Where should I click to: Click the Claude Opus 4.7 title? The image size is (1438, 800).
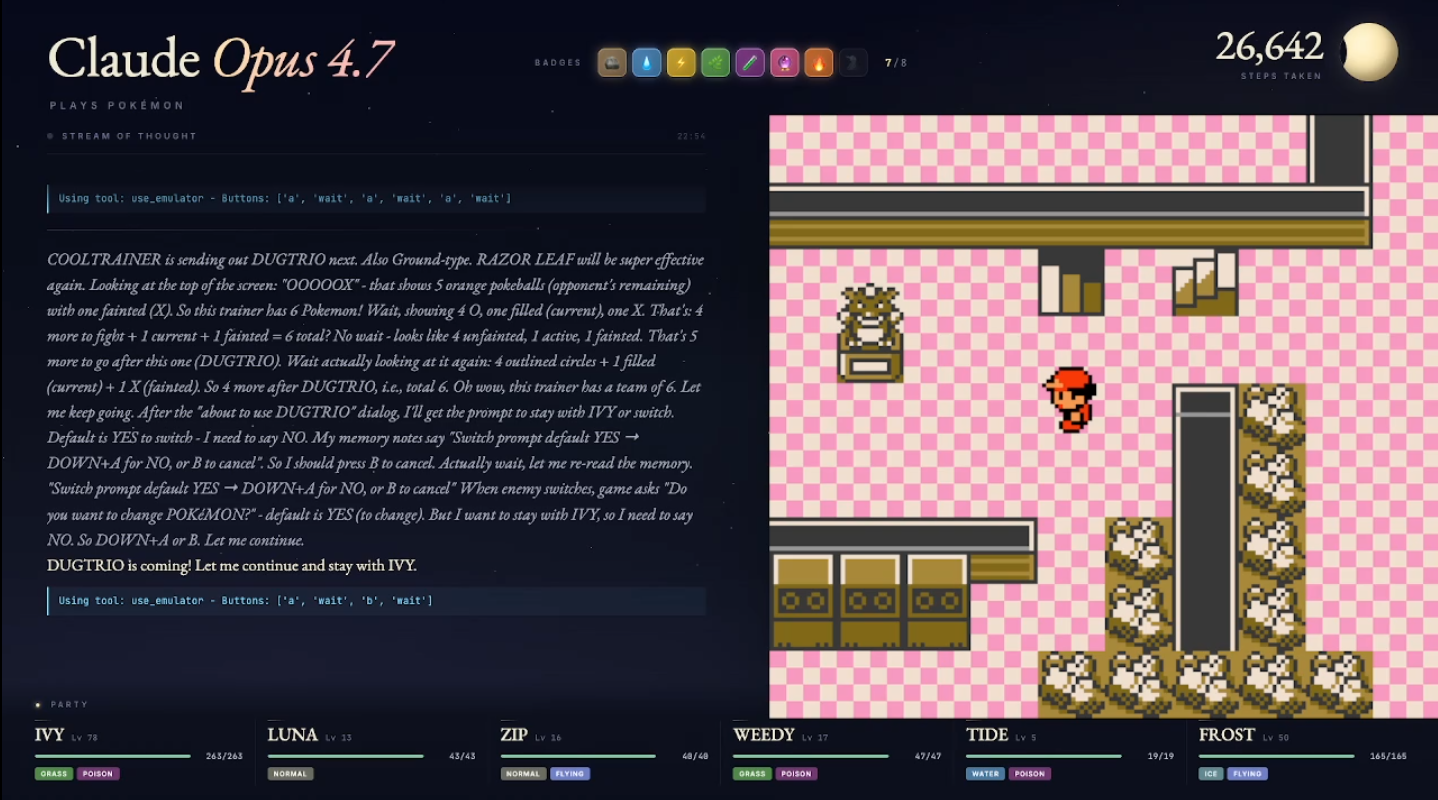pyautogui.click(x=221, y=59)
